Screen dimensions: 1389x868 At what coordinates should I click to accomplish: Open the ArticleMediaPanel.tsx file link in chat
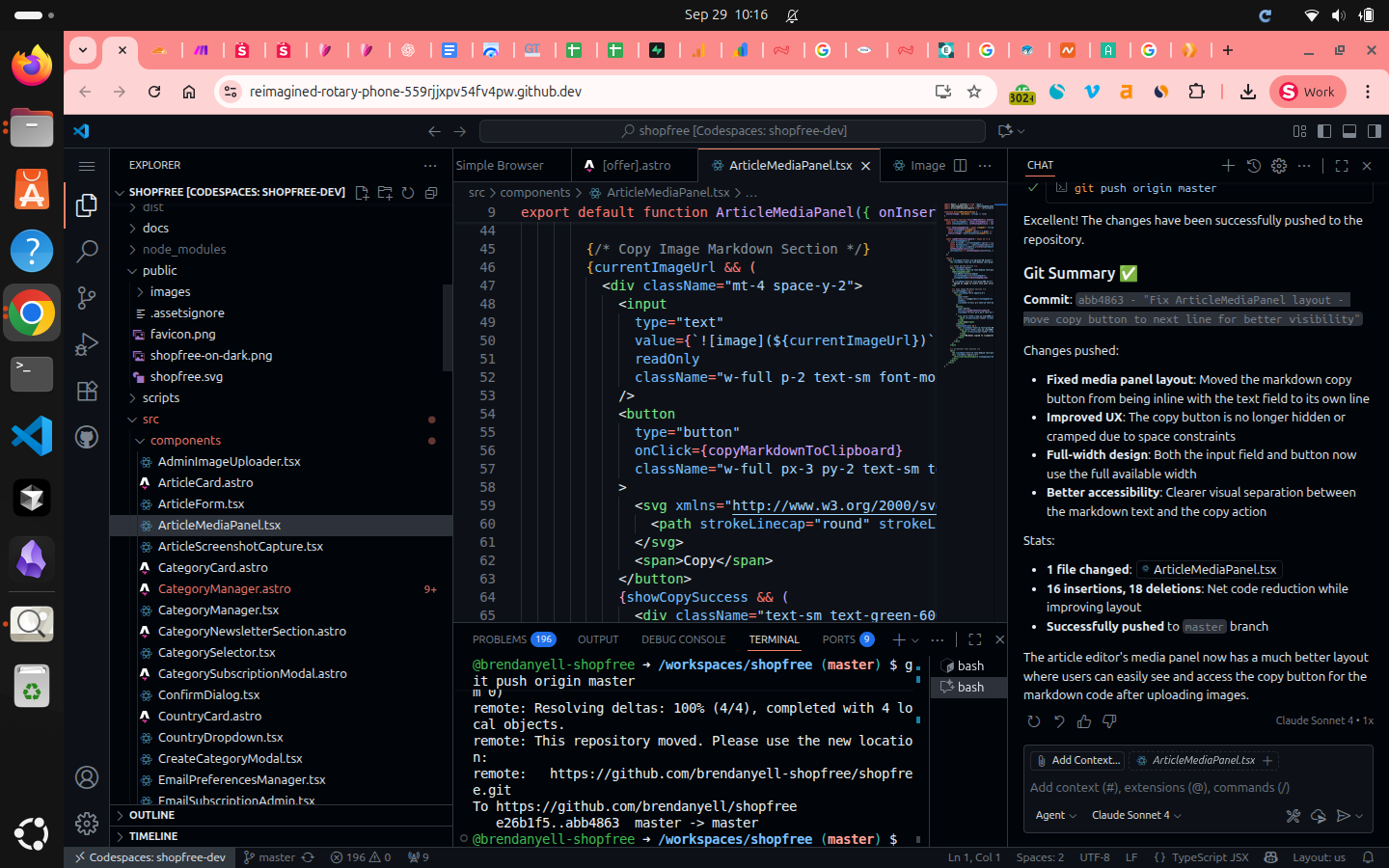tap(1213, 570)
